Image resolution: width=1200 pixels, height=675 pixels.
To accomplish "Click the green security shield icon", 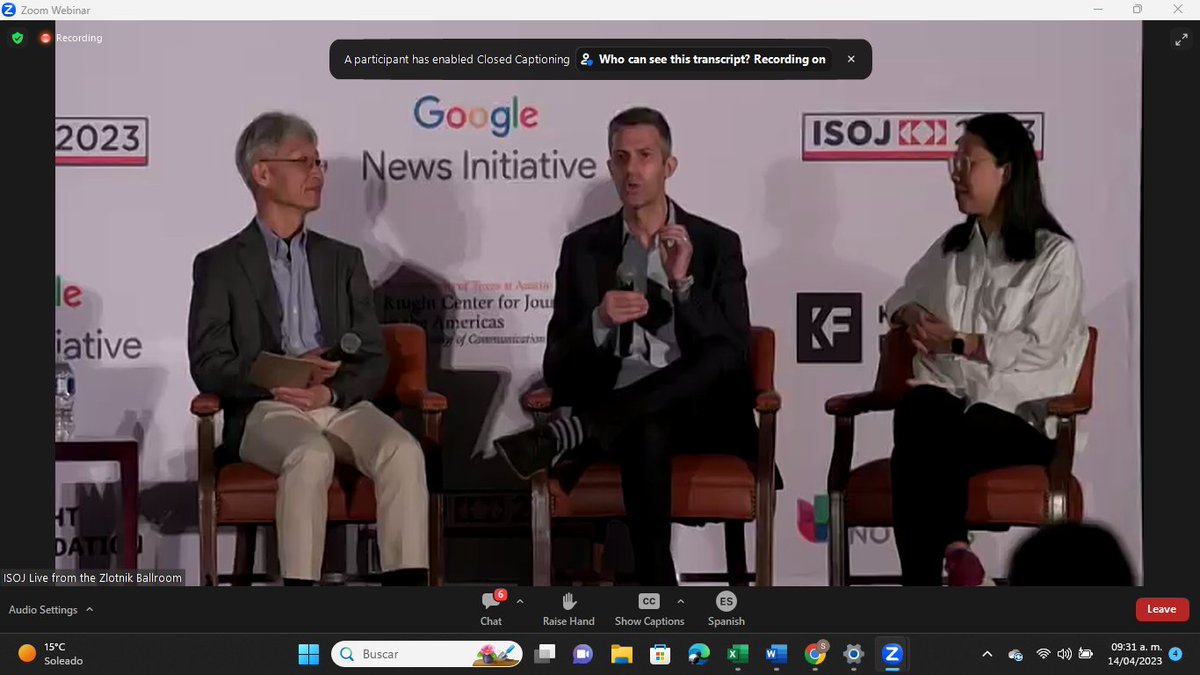I will tap(16, 38).
